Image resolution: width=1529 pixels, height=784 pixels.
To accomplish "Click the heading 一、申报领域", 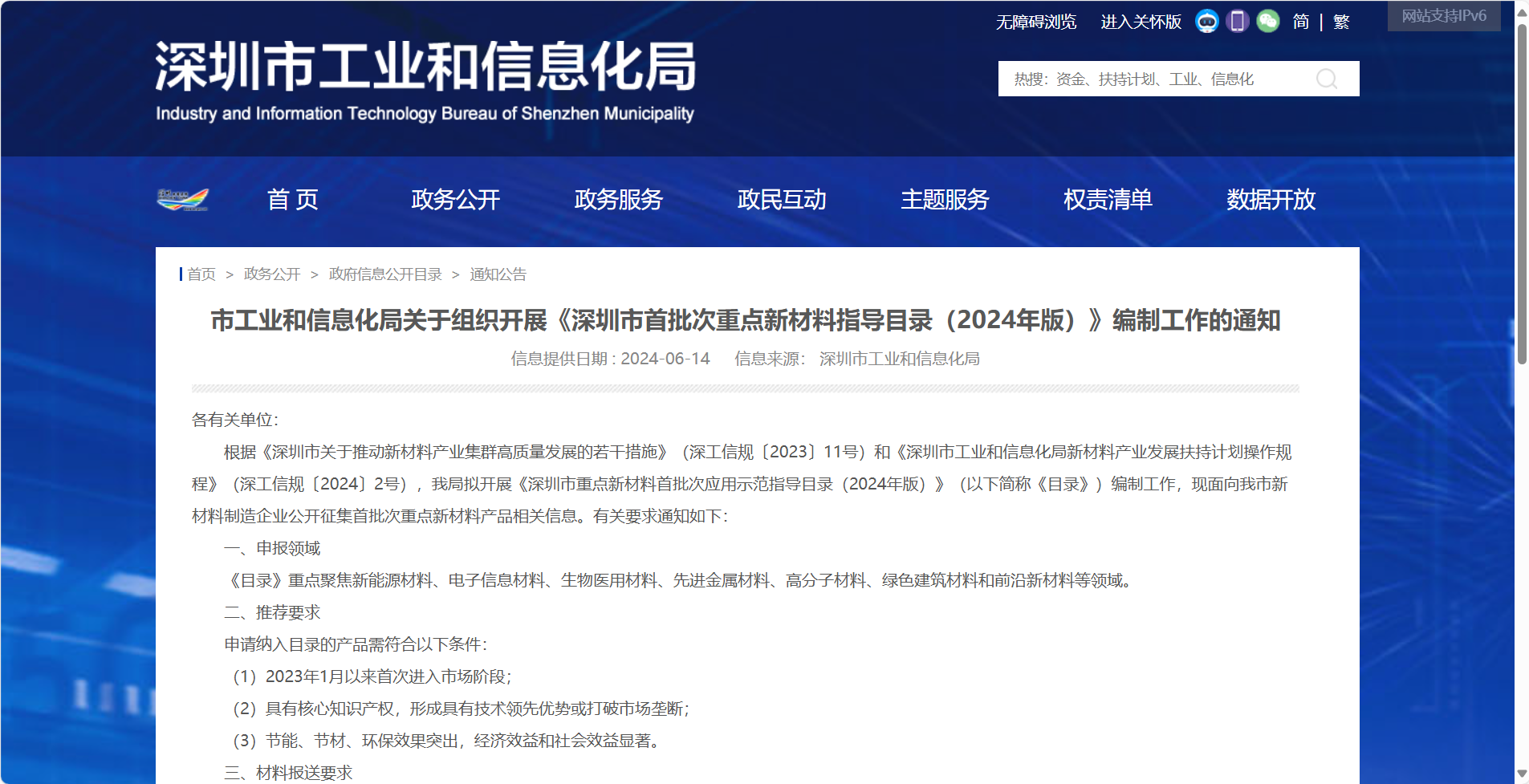I will (x=272, y=548).
